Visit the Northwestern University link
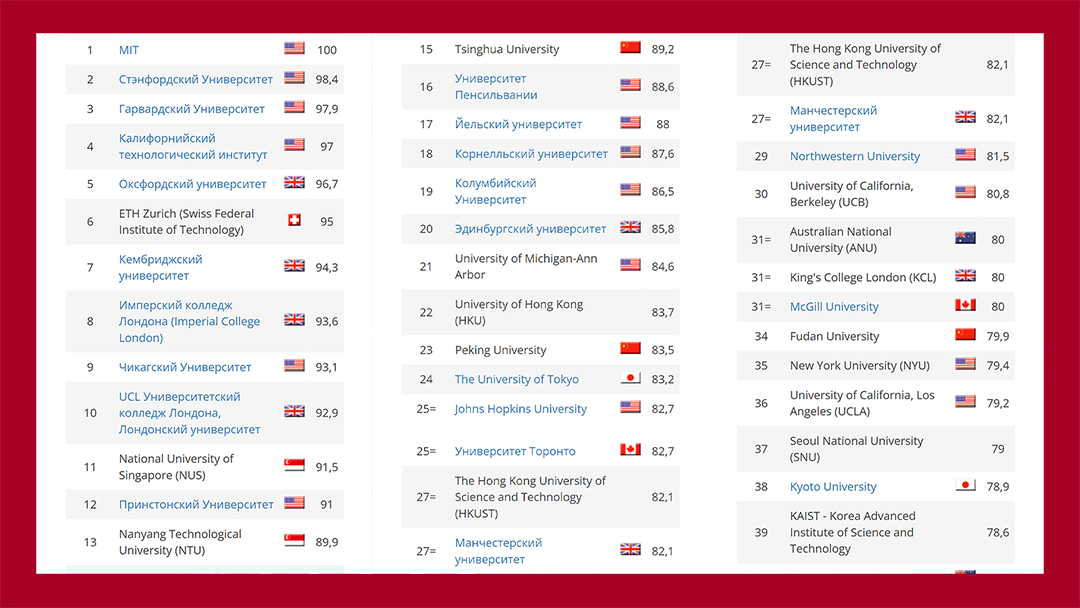Viewport: 1080px width, 608px height. coord(855,156)
